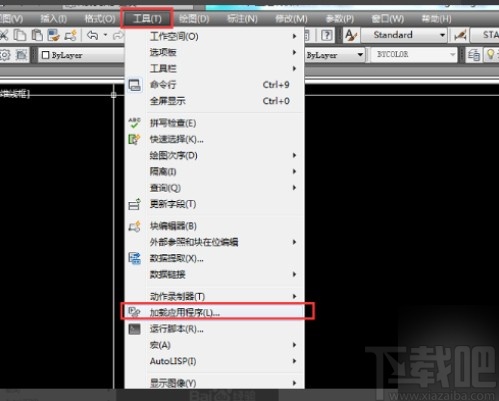Expand the 工具栏 submenu
Image resolution: width=499 pixels, height=401 pixels.
pos(214,68)
